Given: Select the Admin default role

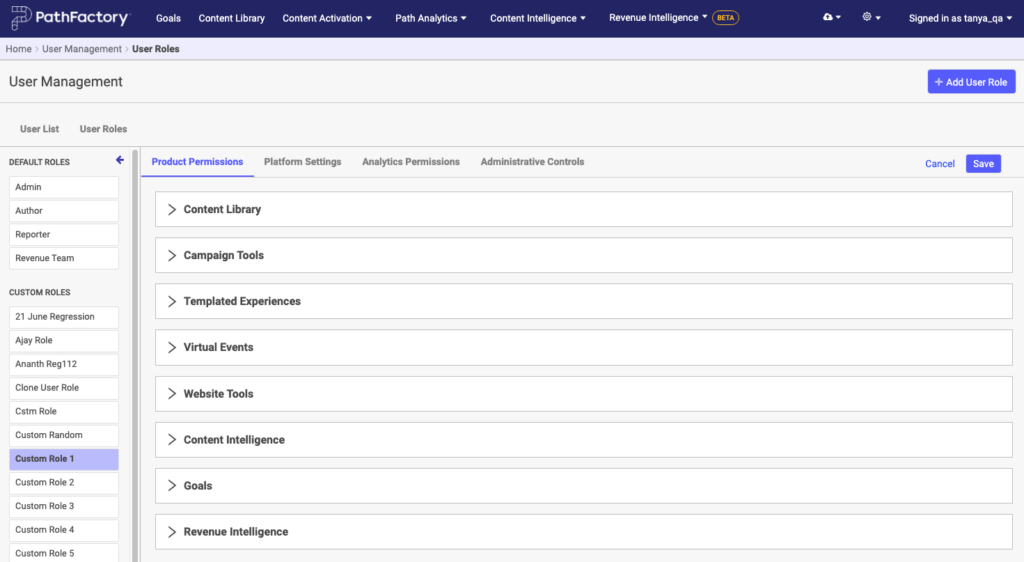Looking at the screenshot, I should 64,187.
